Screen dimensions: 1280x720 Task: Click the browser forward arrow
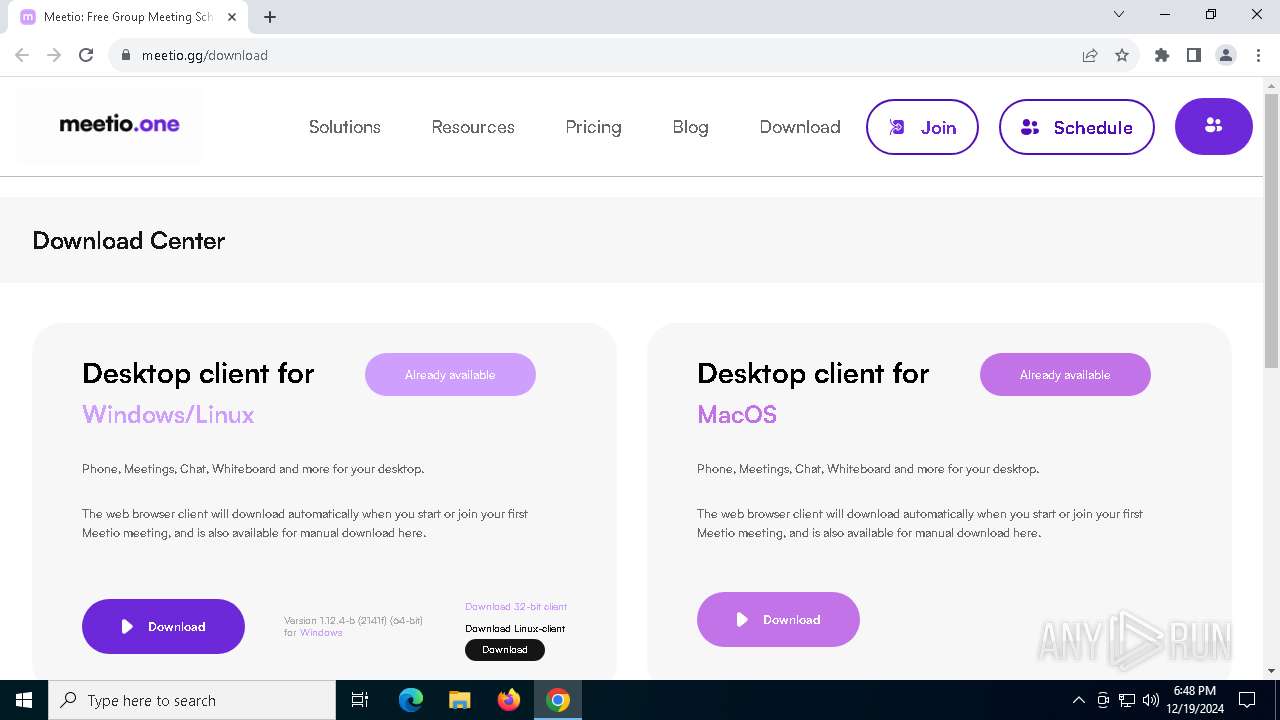tap(54, 55)
